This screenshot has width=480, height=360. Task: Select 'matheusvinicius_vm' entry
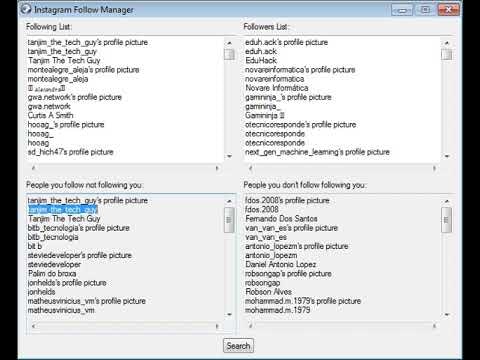61,310
